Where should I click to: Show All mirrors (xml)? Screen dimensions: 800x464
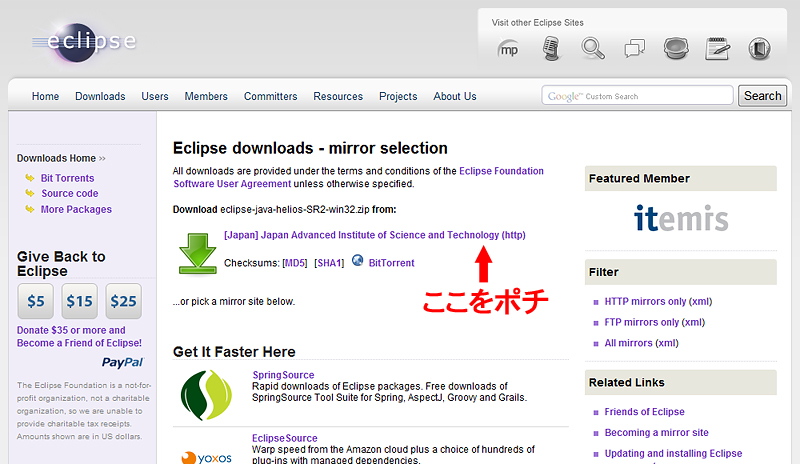641,343
